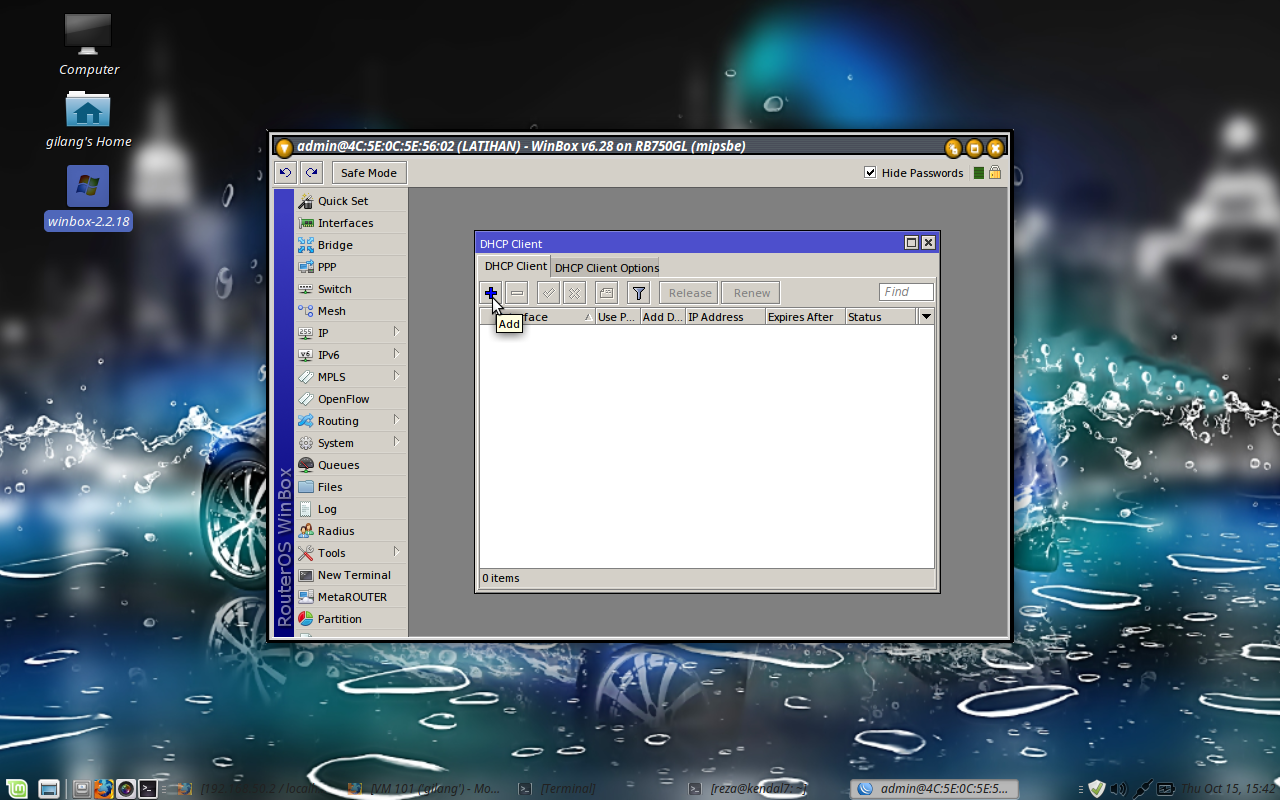Open the Linux Mint menu button
The width and height of the screenshot is (1280, 800).
click(18, 788)
